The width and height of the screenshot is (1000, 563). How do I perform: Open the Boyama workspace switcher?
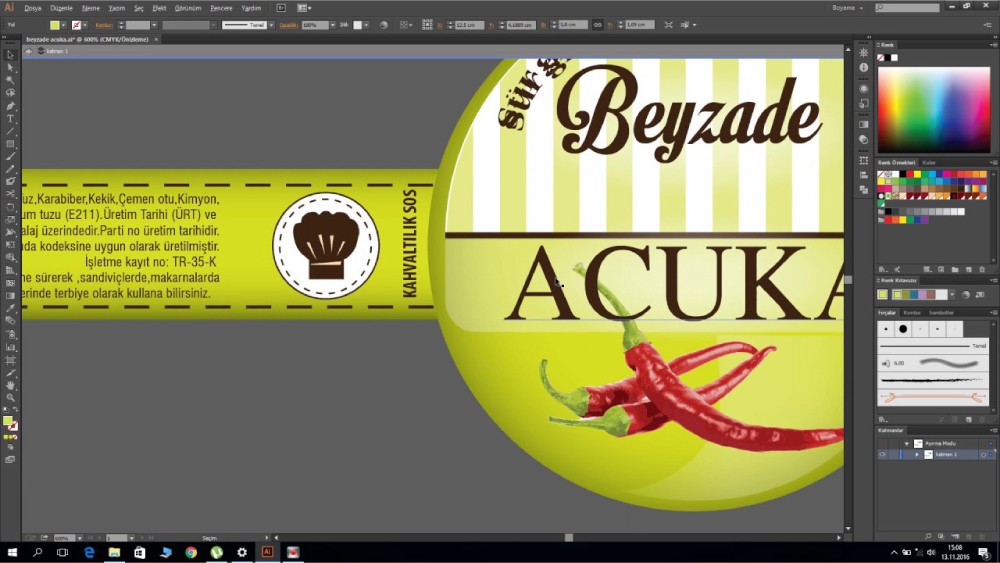click(x=848, y=8)
